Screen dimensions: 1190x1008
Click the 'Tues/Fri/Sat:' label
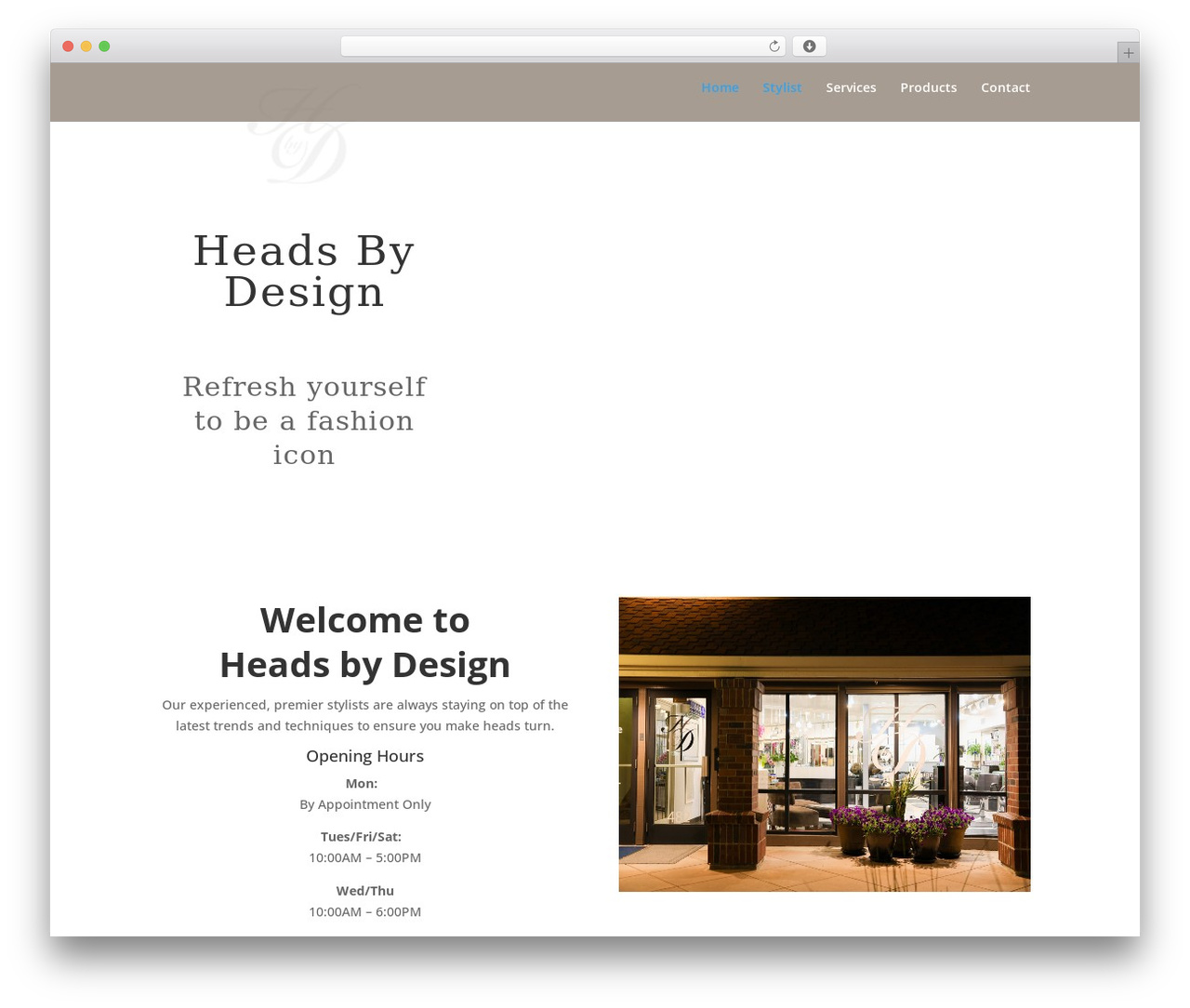pyautogui.click(x=362, y=837)
